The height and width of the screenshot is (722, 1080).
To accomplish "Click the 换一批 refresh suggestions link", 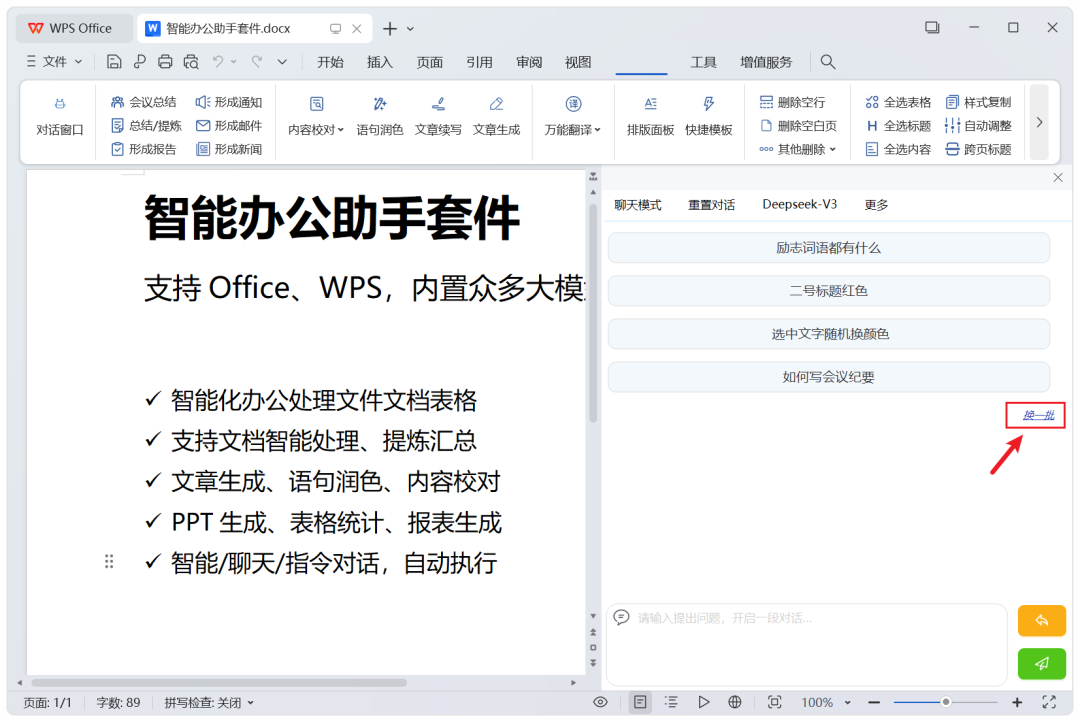I will pos(1038,415).
